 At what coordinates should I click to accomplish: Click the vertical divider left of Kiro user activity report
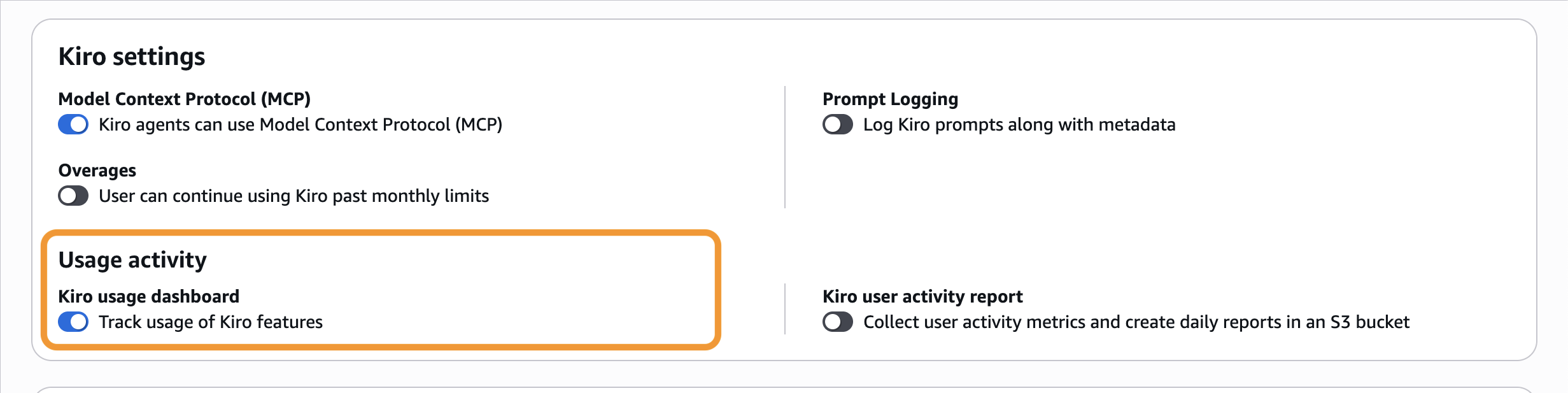(x=785, y=309)
